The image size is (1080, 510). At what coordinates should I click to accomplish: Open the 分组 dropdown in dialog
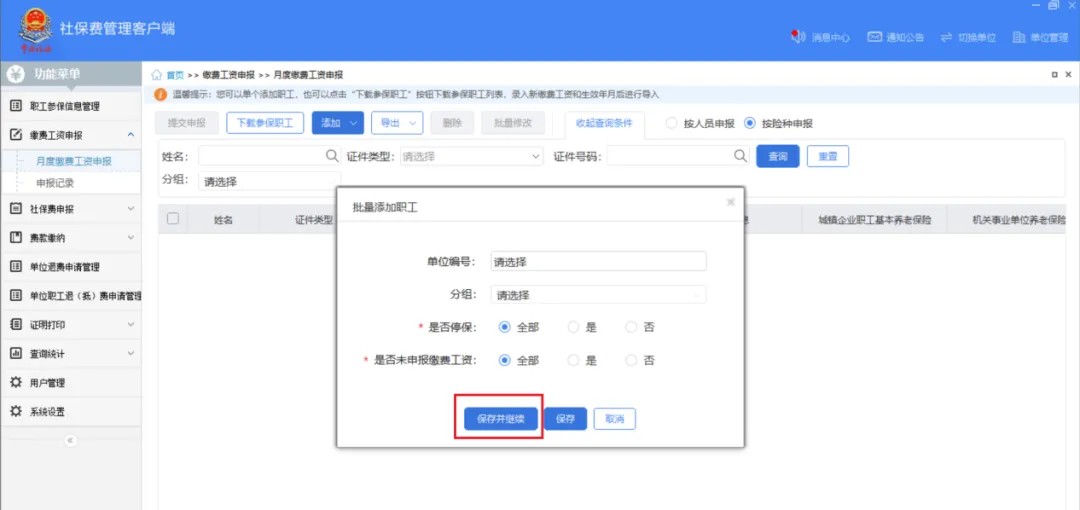[x=598, y=295]
